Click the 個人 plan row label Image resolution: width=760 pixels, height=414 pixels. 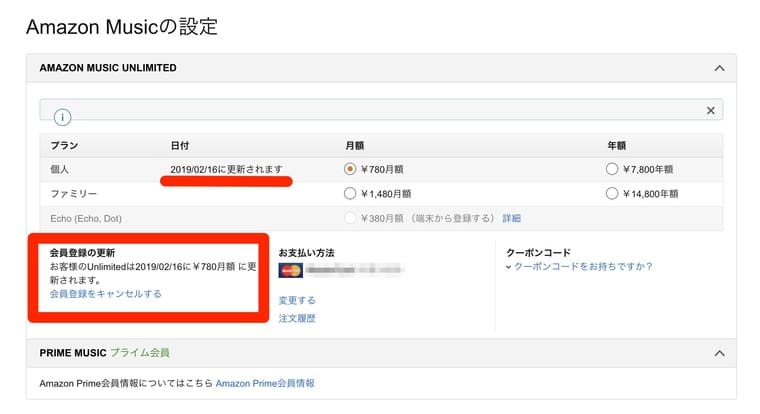60,169
